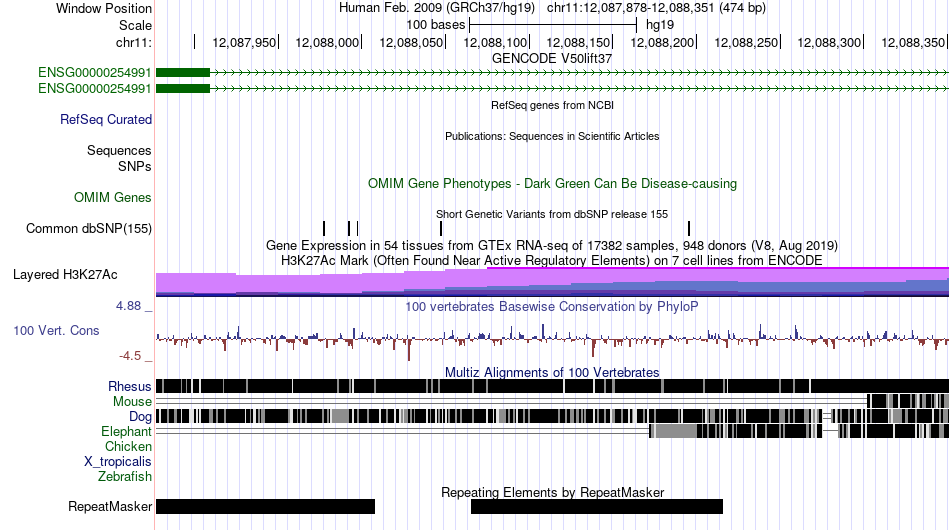Click the 12,088,200 ruler position
Image resolution: width=950 pixels, height=530 pixels.
pyautogui.click(x=662, y=42)
